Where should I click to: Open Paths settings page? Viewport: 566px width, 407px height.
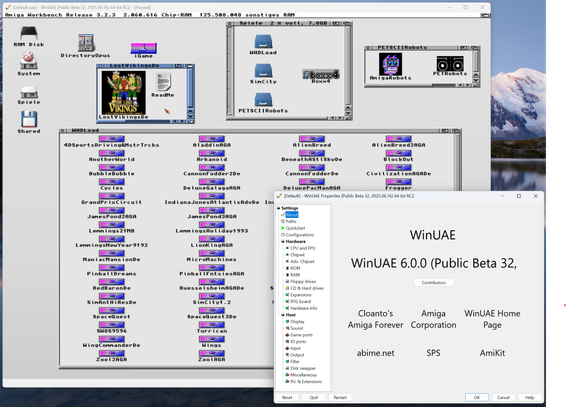pyautogui.click(x=291, y=222)
